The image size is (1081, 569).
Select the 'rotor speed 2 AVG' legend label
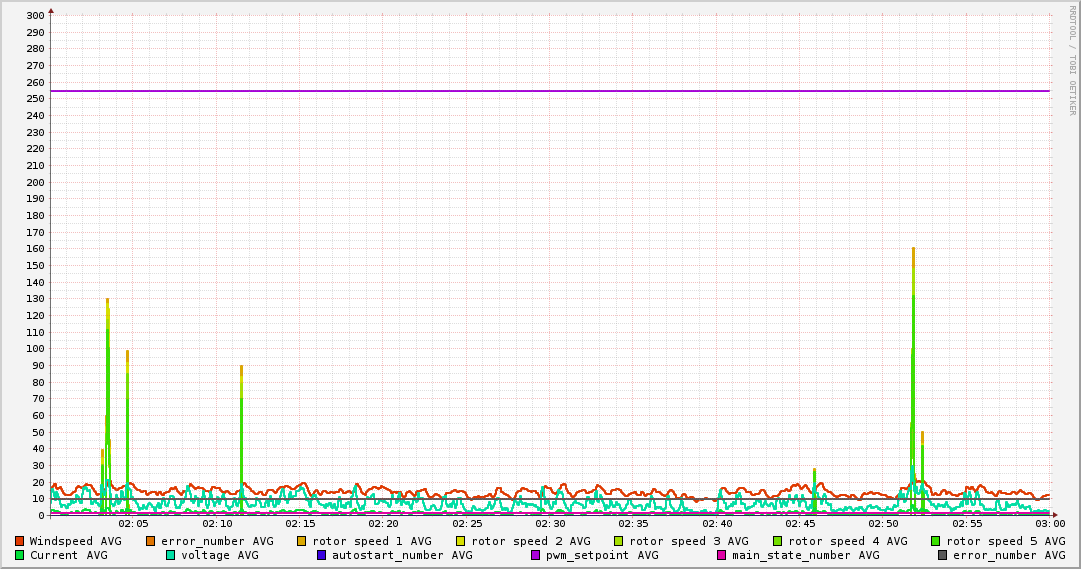(x=531, y=541)
